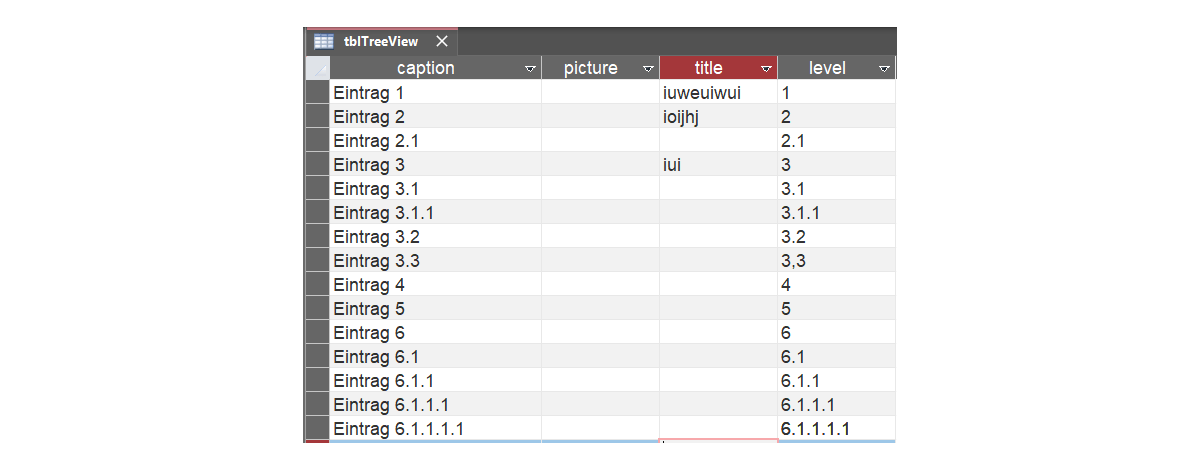Screen dimensions: 1200x470
Task: Close the tblTreeView tab
Action: pos(441,42)
